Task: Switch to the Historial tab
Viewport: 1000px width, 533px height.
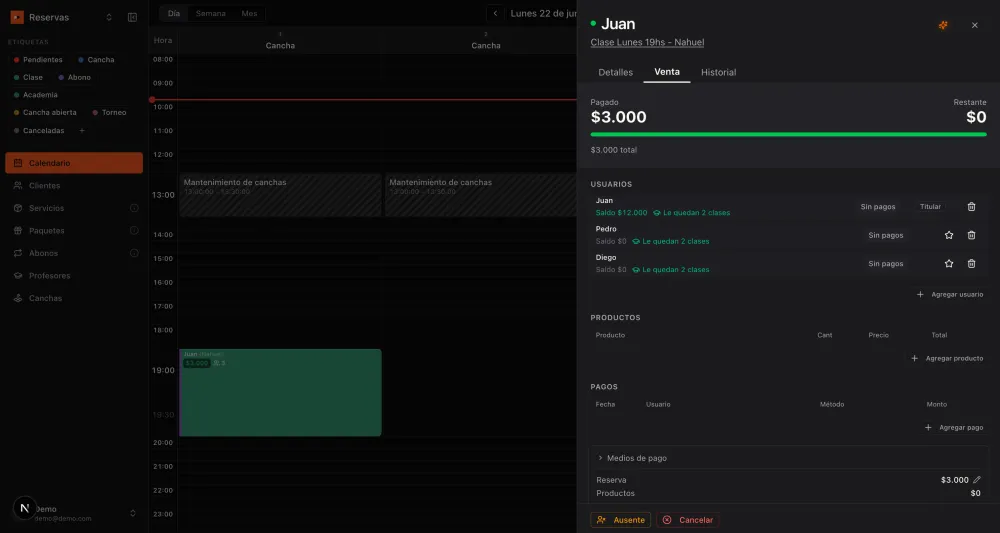Action: click(x=718, y=72)
